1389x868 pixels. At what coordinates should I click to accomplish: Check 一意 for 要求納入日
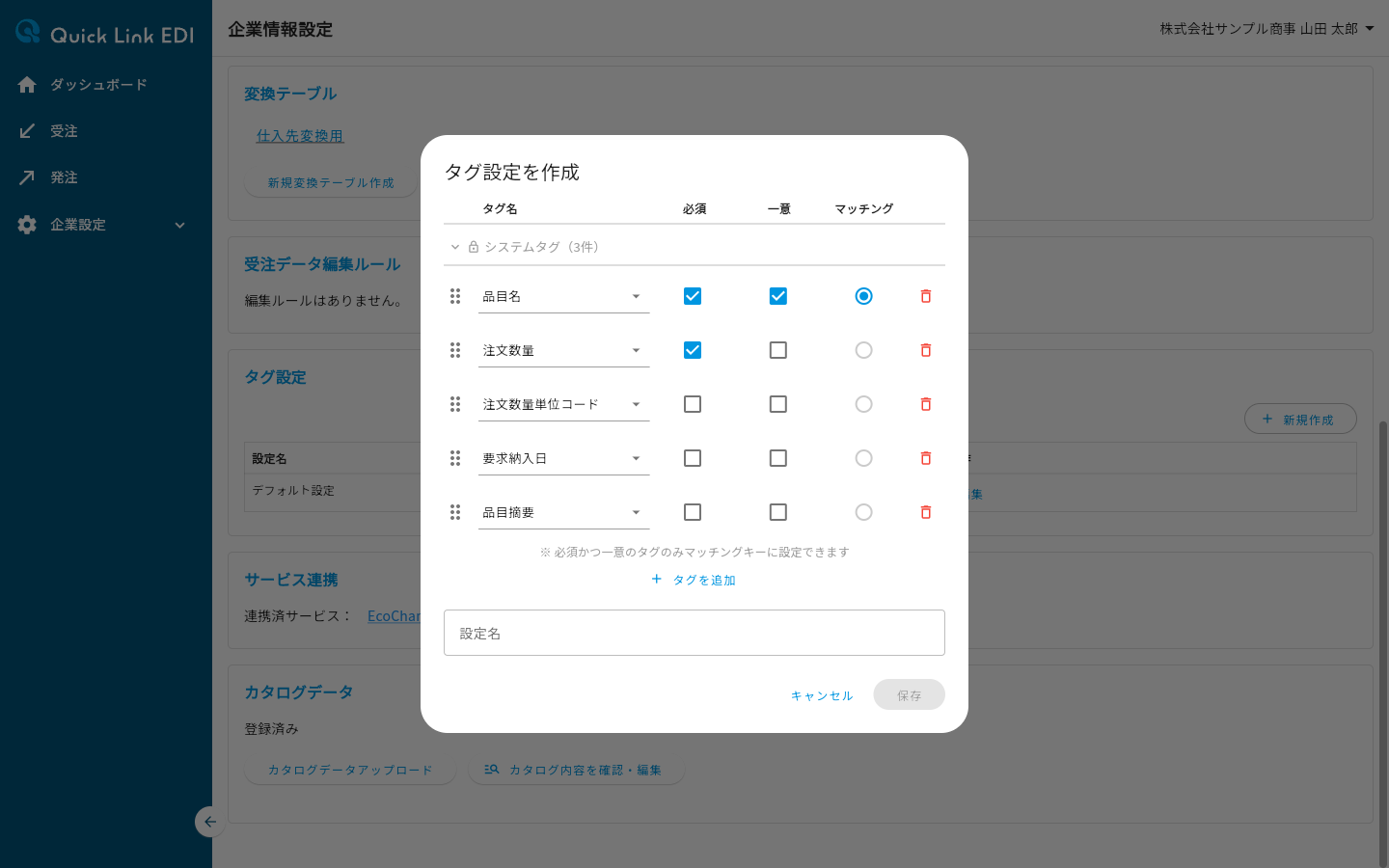[778, 458]
